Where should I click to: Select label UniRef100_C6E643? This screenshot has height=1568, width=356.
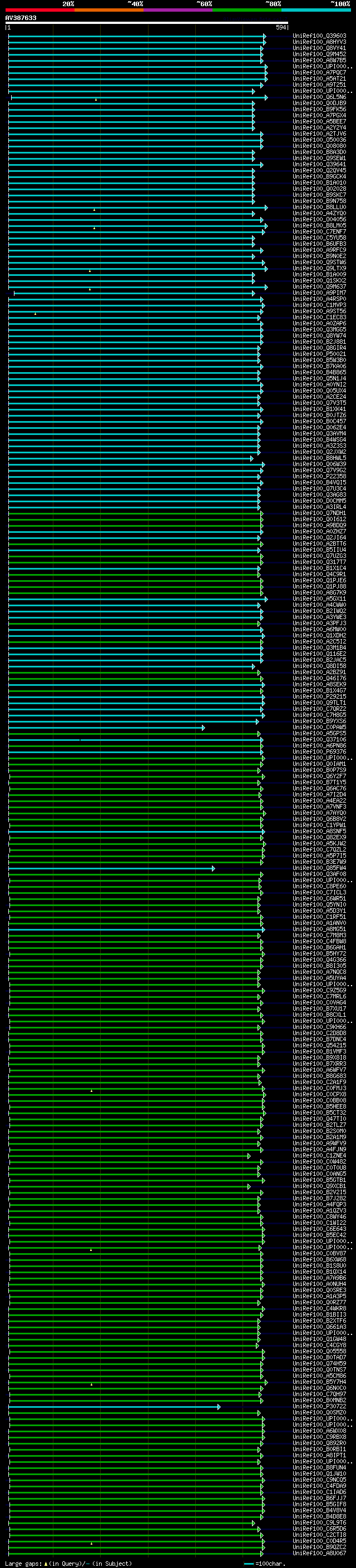pos(319,1228)
